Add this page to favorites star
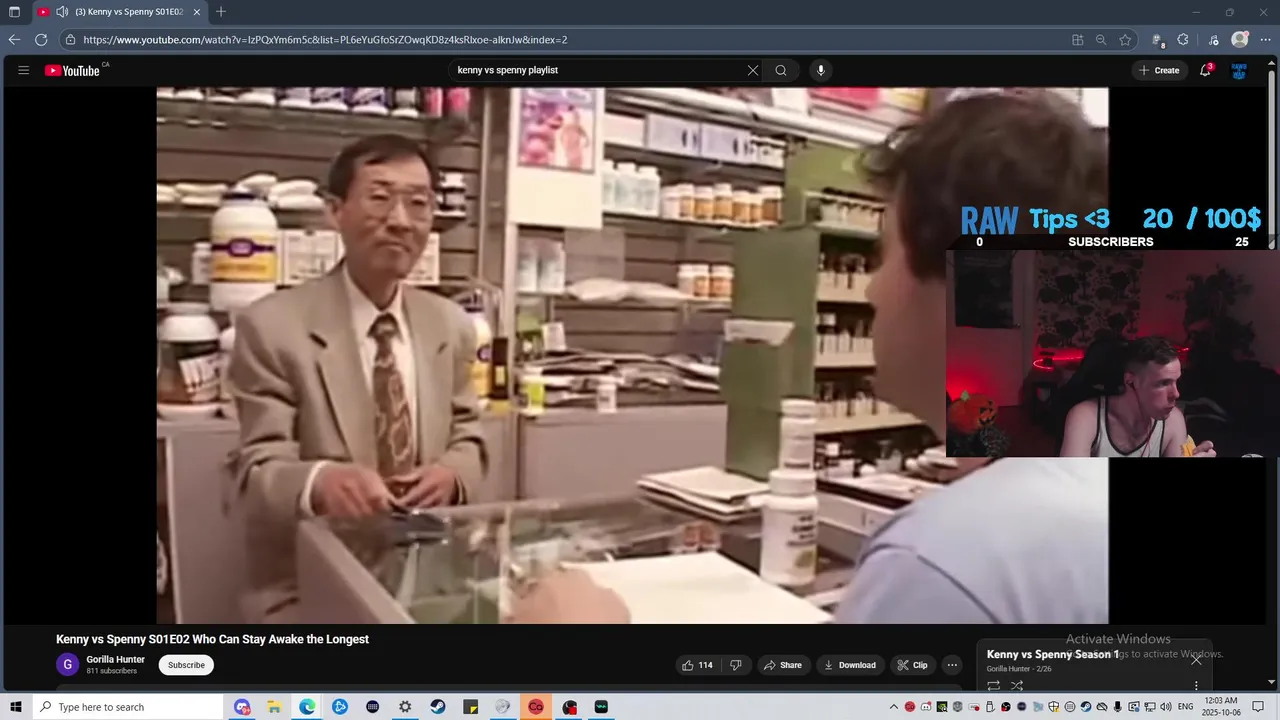The height and width of the screenshot is (720, 1280). (1125, 40)
